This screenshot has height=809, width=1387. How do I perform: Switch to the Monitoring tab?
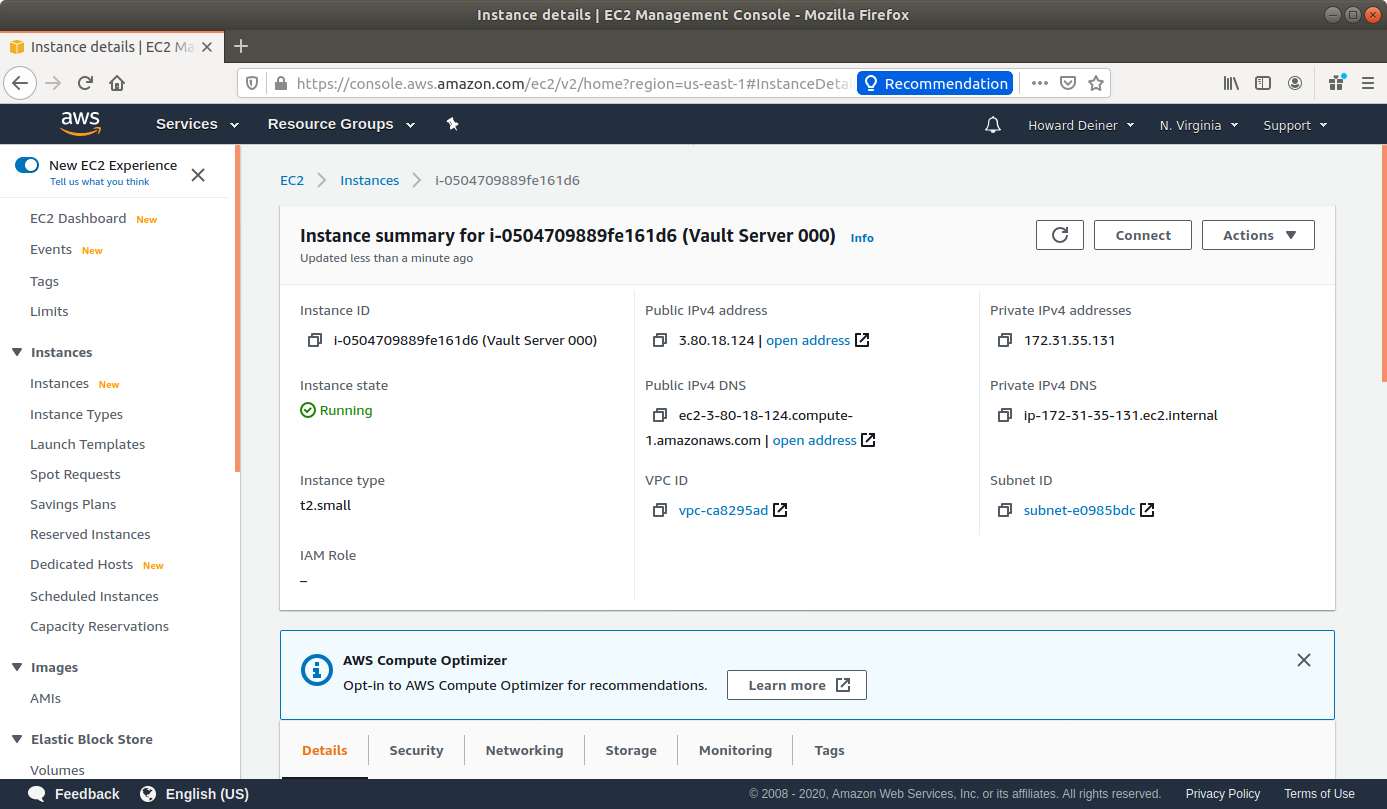point(735,750)
